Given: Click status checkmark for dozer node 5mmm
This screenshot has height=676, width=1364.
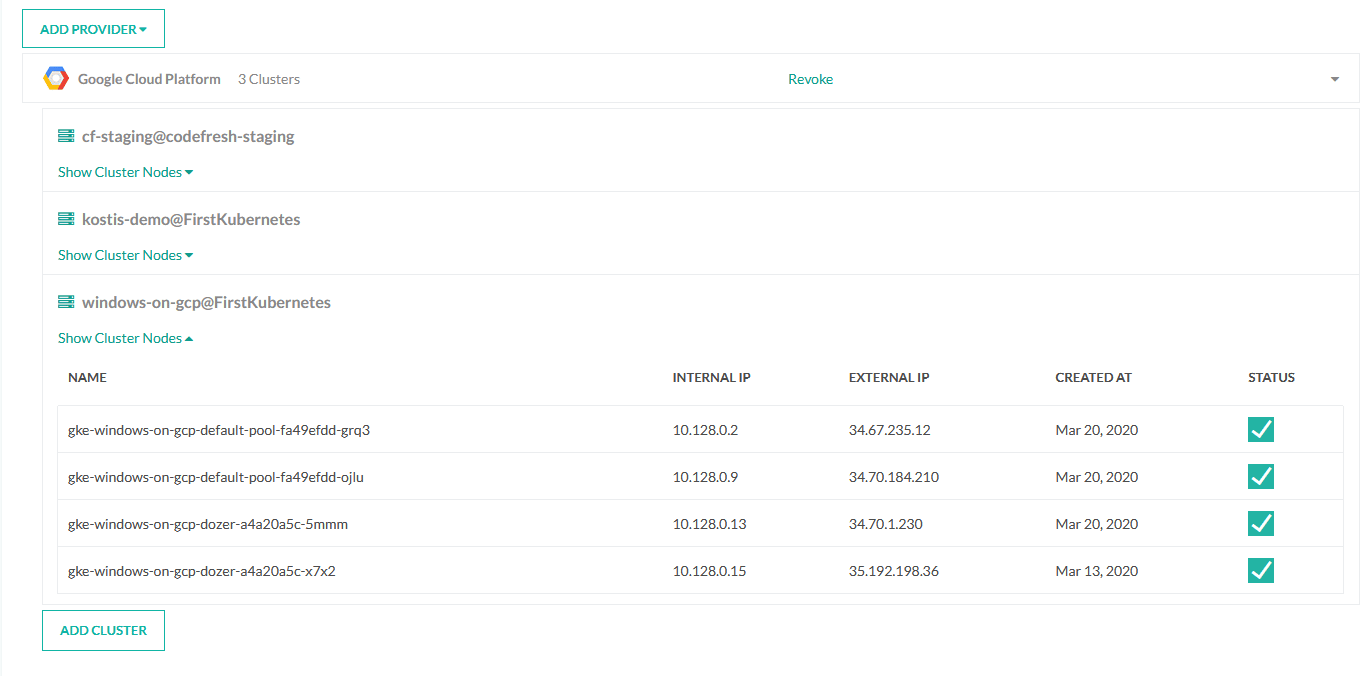Looking at the screenshot, I should pos(1260,524).
